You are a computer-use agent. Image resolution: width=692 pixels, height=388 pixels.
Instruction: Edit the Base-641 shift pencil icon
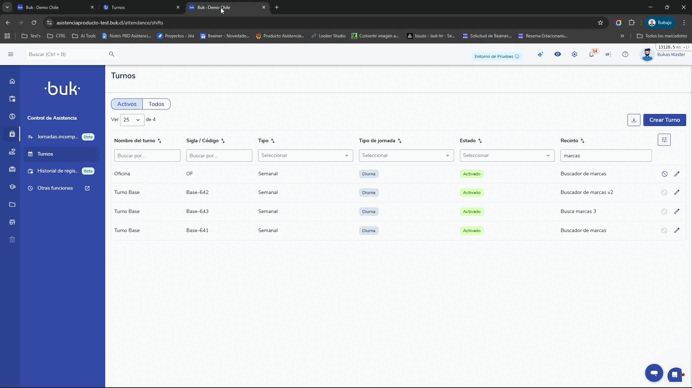677,230
